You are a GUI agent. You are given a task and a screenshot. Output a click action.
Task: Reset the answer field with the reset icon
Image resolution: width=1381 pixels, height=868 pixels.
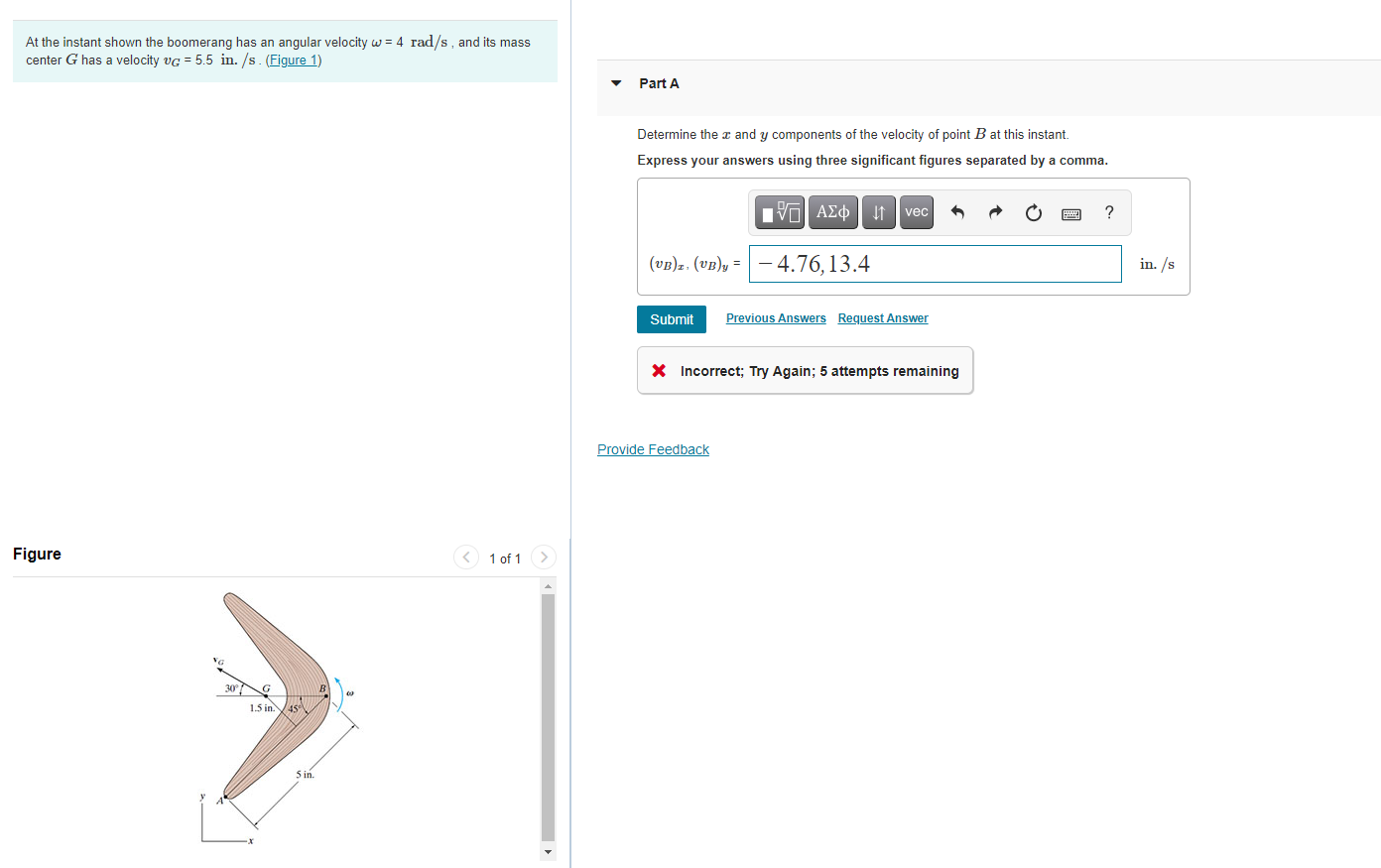(1033, 211)
